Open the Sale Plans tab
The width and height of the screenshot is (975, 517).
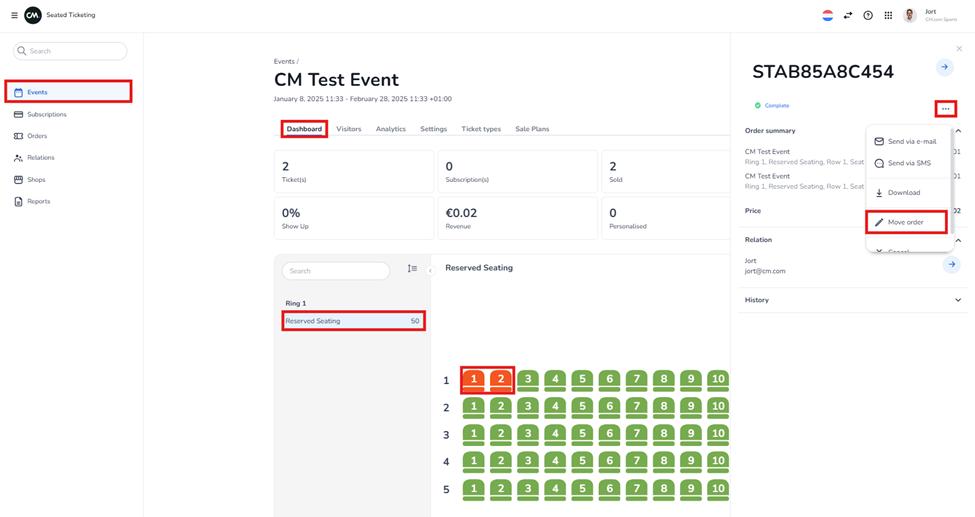click(x=532, y=129)
